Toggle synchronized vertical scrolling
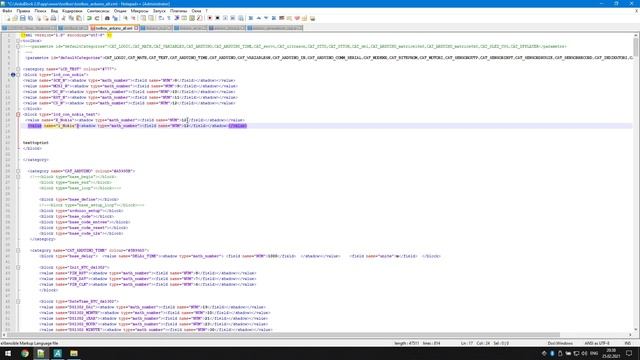Image resolution: width=640 pixels, height=360 pixels. pos(143,18)
